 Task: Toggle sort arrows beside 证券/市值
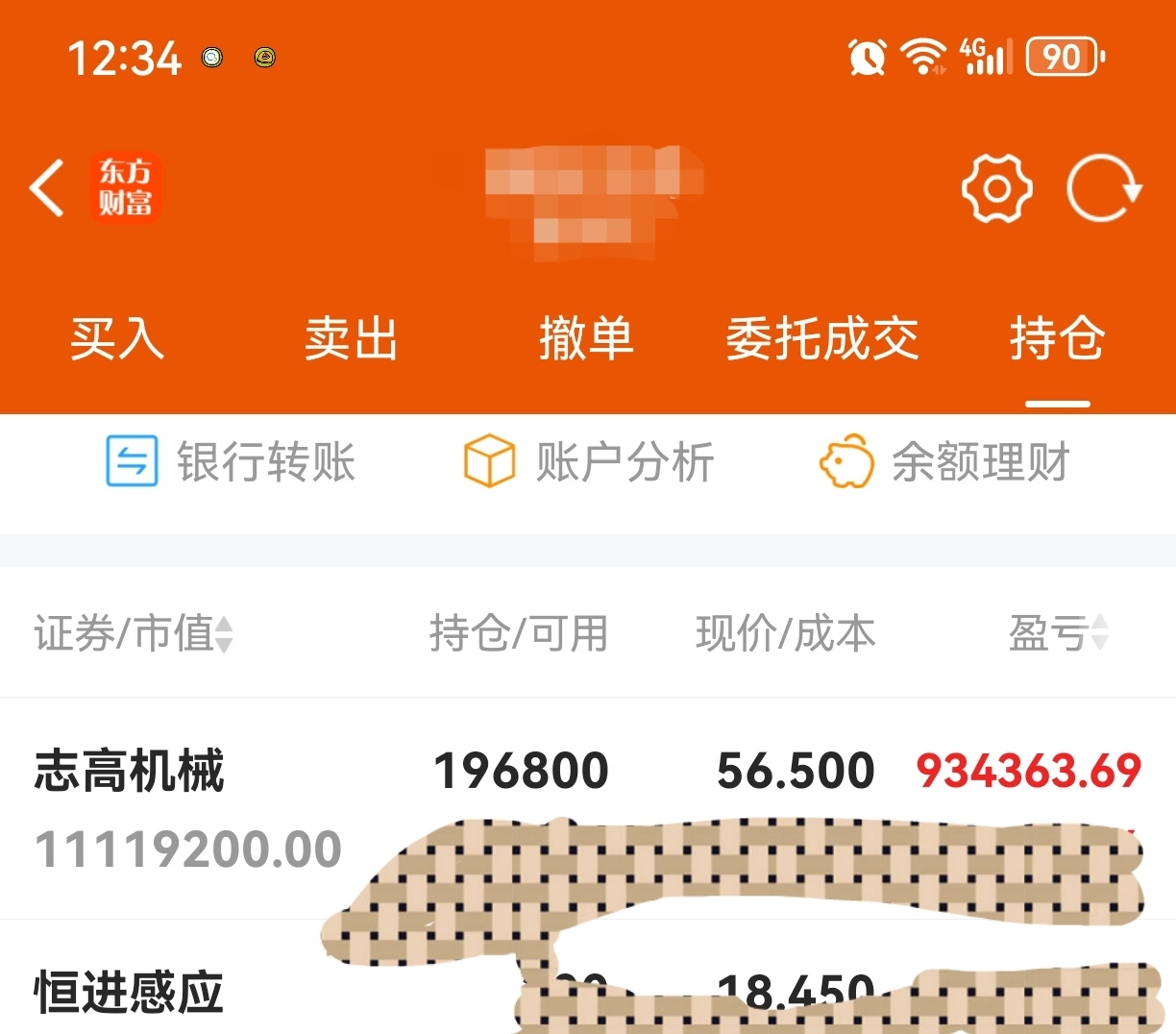(224, 634)
